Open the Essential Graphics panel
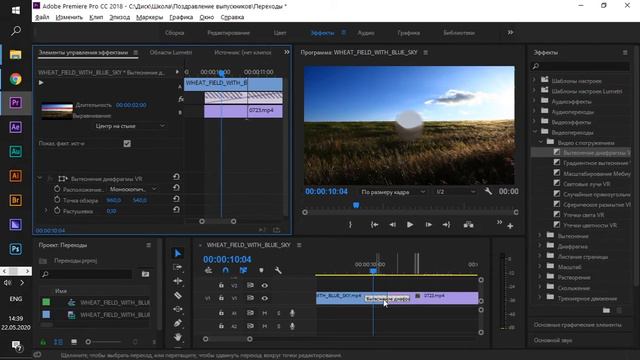 tap(578, 325)
